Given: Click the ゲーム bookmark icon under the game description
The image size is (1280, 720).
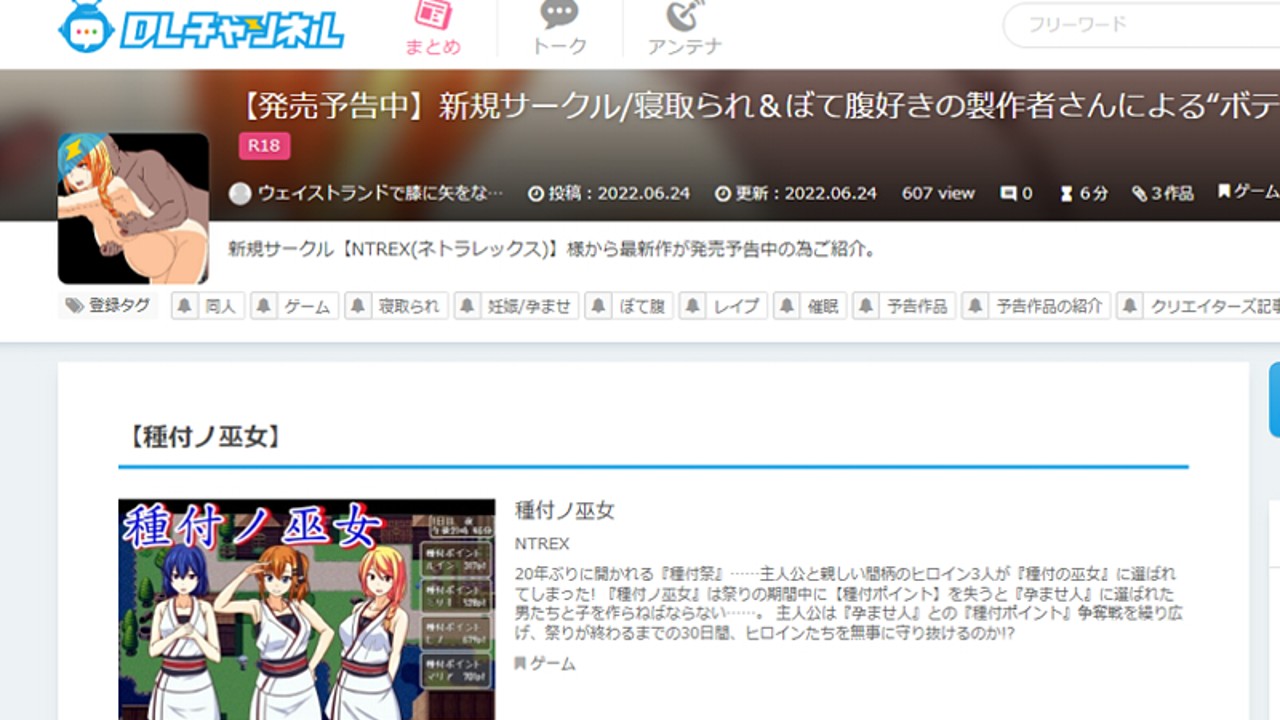Looking at the screenshot, I should tap(520, 662).
